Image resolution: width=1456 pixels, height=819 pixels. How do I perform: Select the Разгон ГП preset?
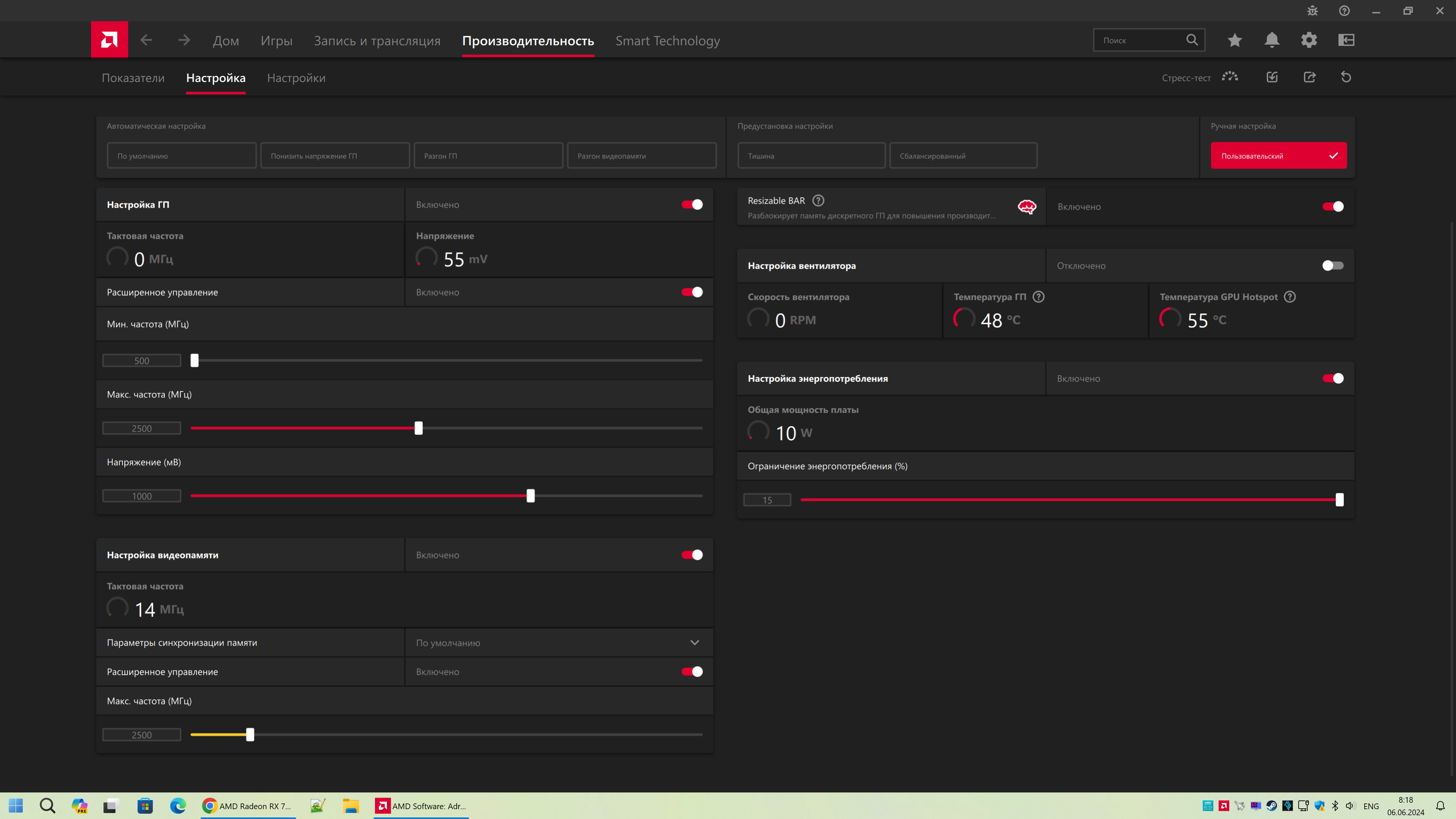tap(488, 156)
